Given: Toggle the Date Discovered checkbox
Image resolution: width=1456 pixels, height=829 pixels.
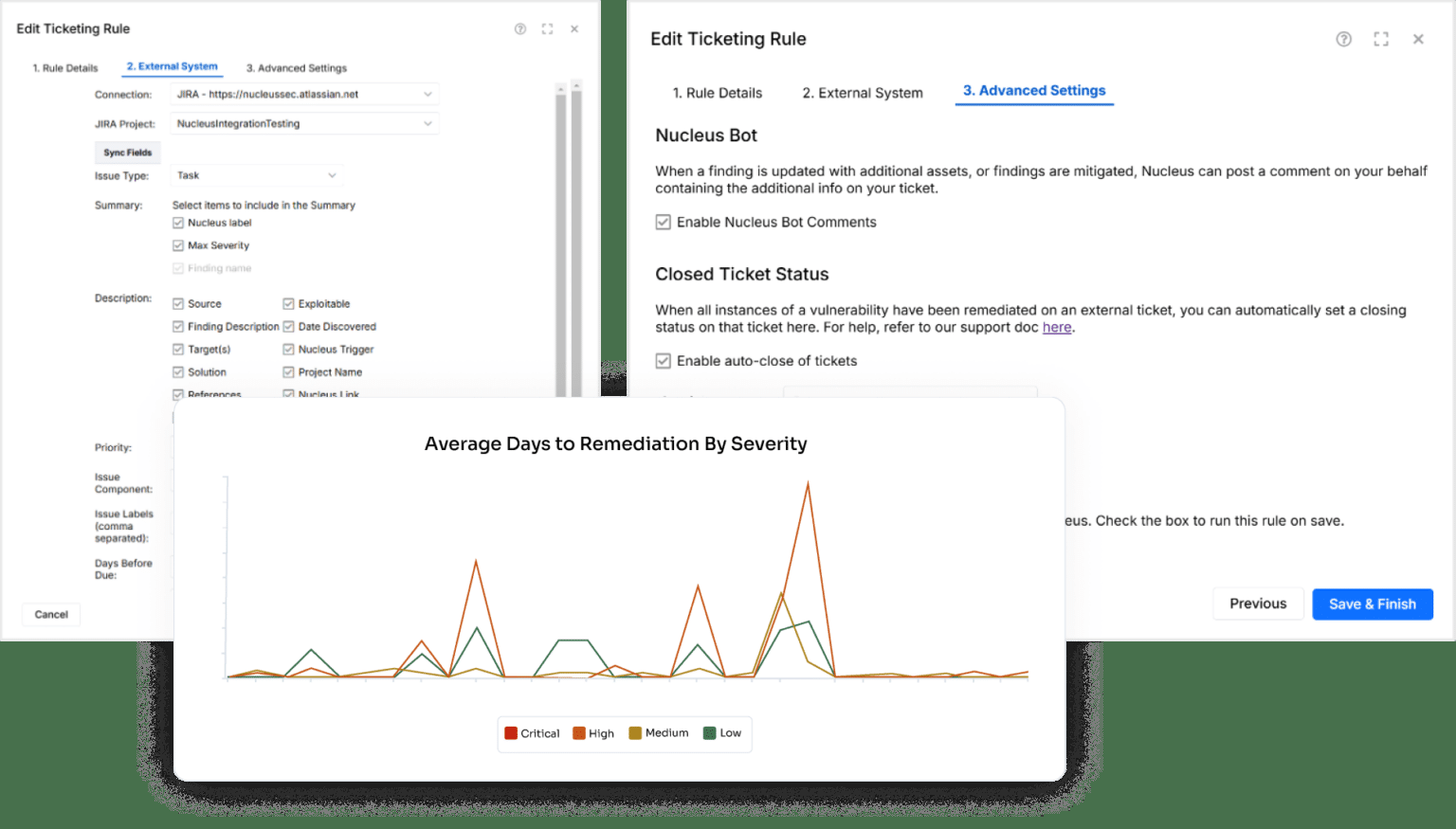Looking at the screenshot, I should tap(288, 327).
